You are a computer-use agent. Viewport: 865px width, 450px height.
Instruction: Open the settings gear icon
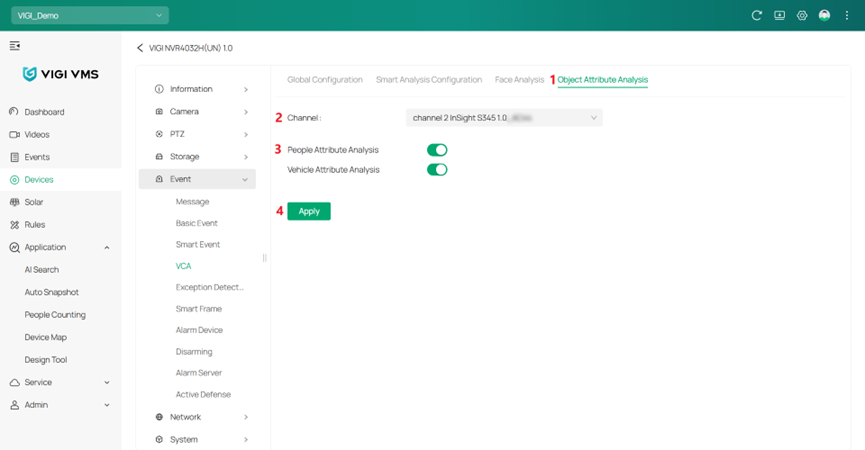802,16
